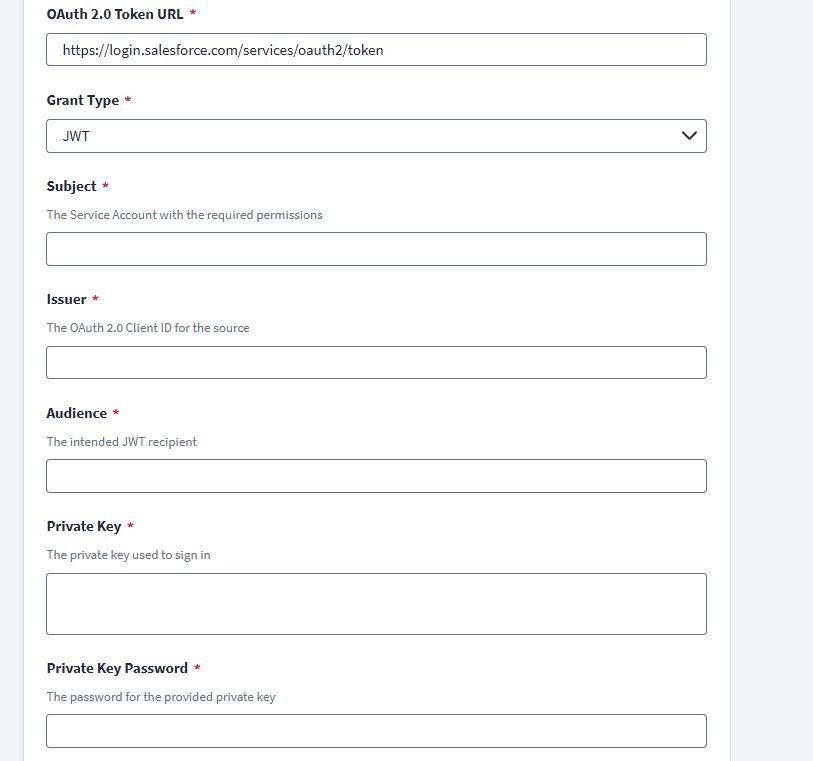
Task: Click the "OAuth 2.0 Token URL" label
Action: tap(114, 15)
